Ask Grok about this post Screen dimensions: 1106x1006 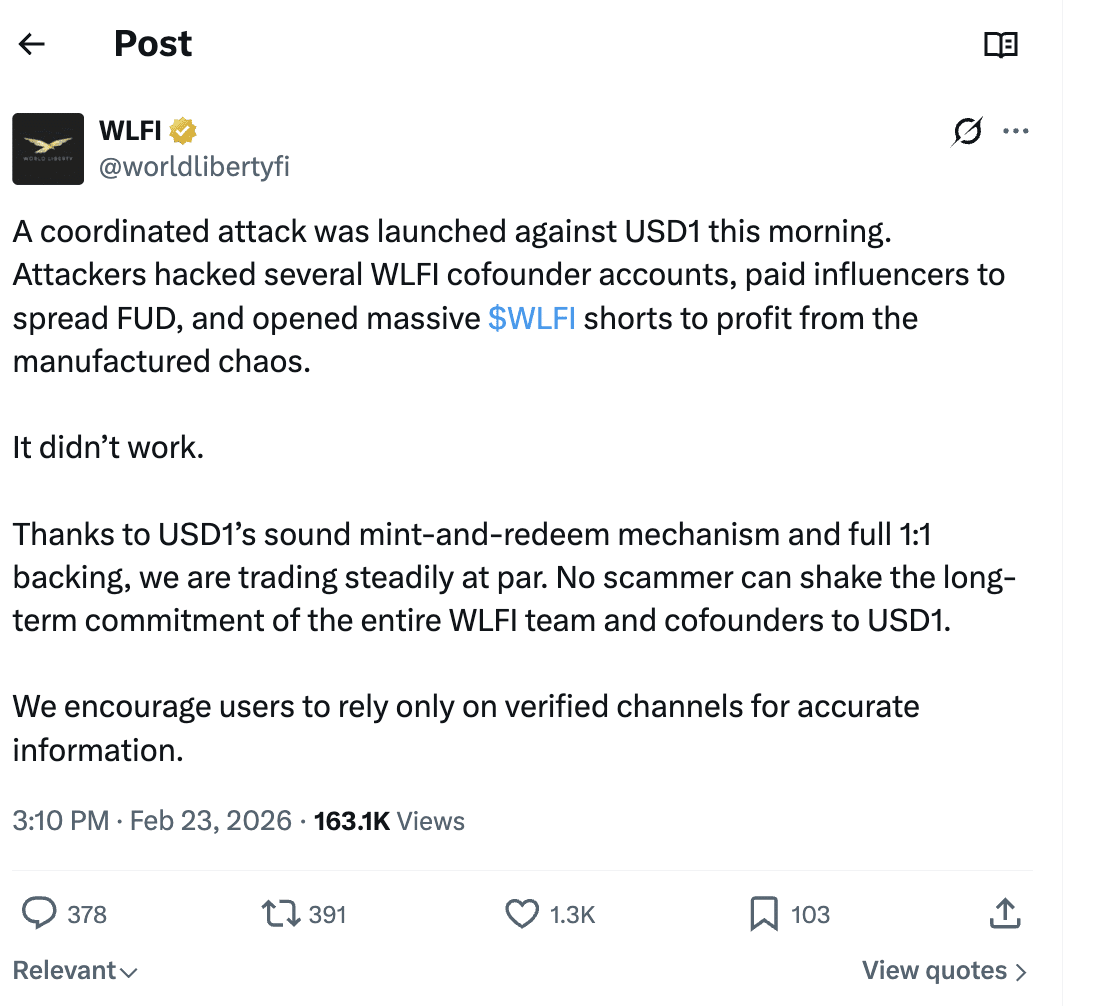tap(965, 131)
